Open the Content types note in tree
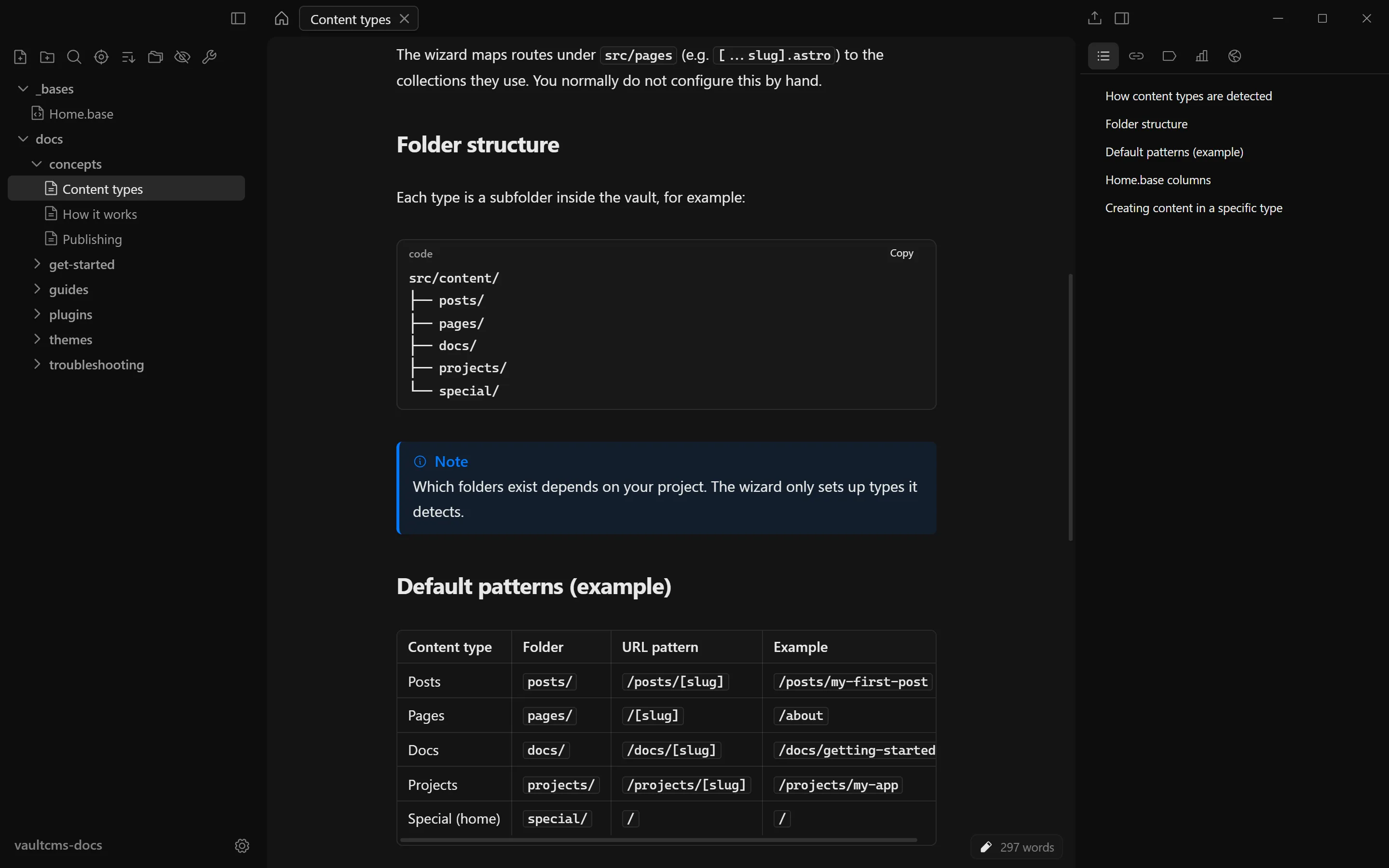 pyautogui.click(x=126, y=188)
